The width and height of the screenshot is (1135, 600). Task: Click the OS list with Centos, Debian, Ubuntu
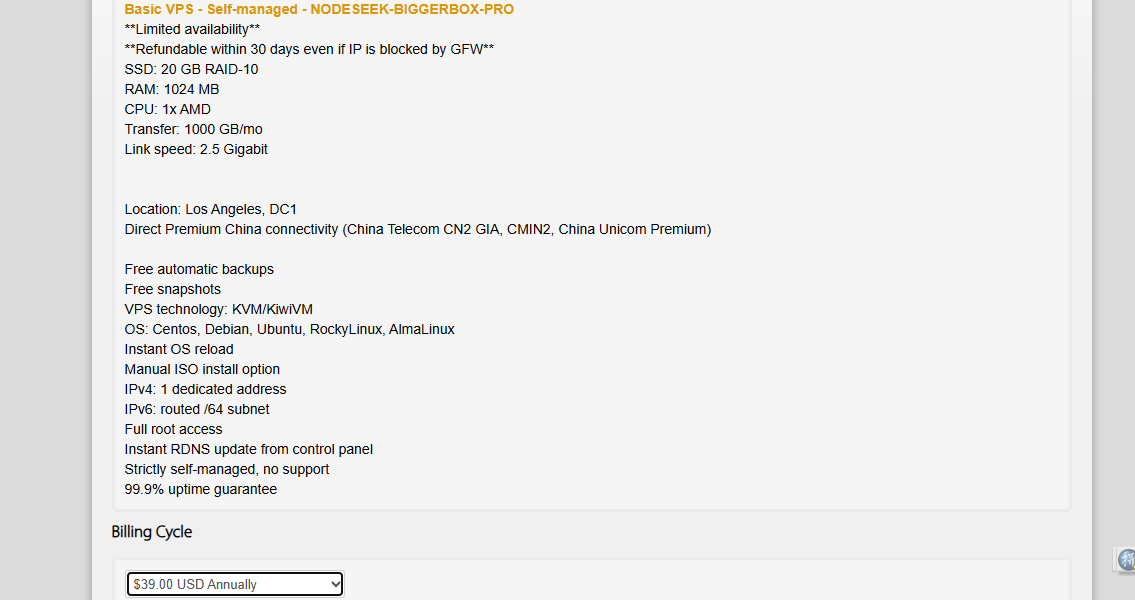pyautogui.click(x=290, y=329)
